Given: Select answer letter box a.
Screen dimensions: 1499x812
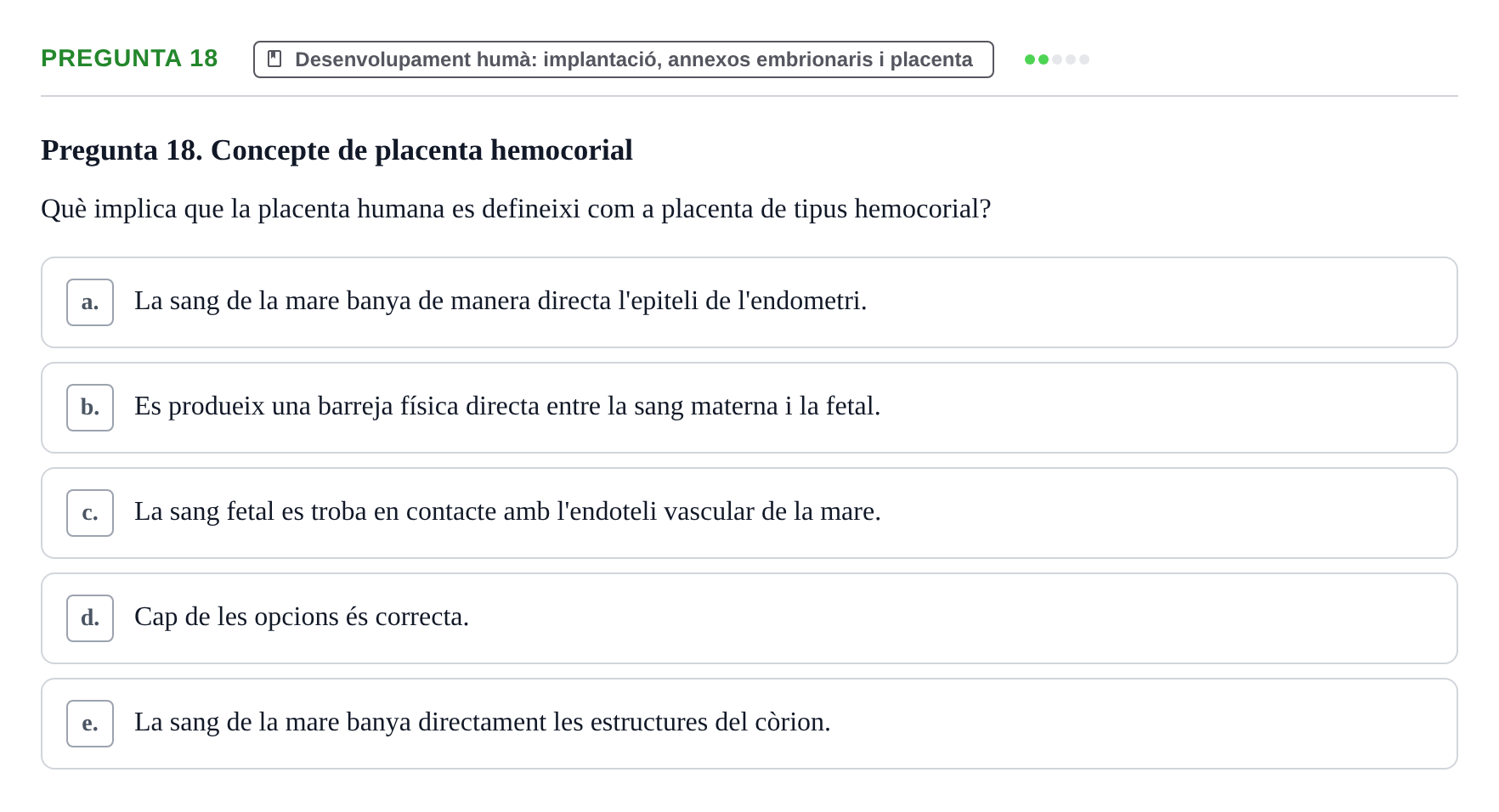Looking at the screenshot, I should [x=90, y=302].
